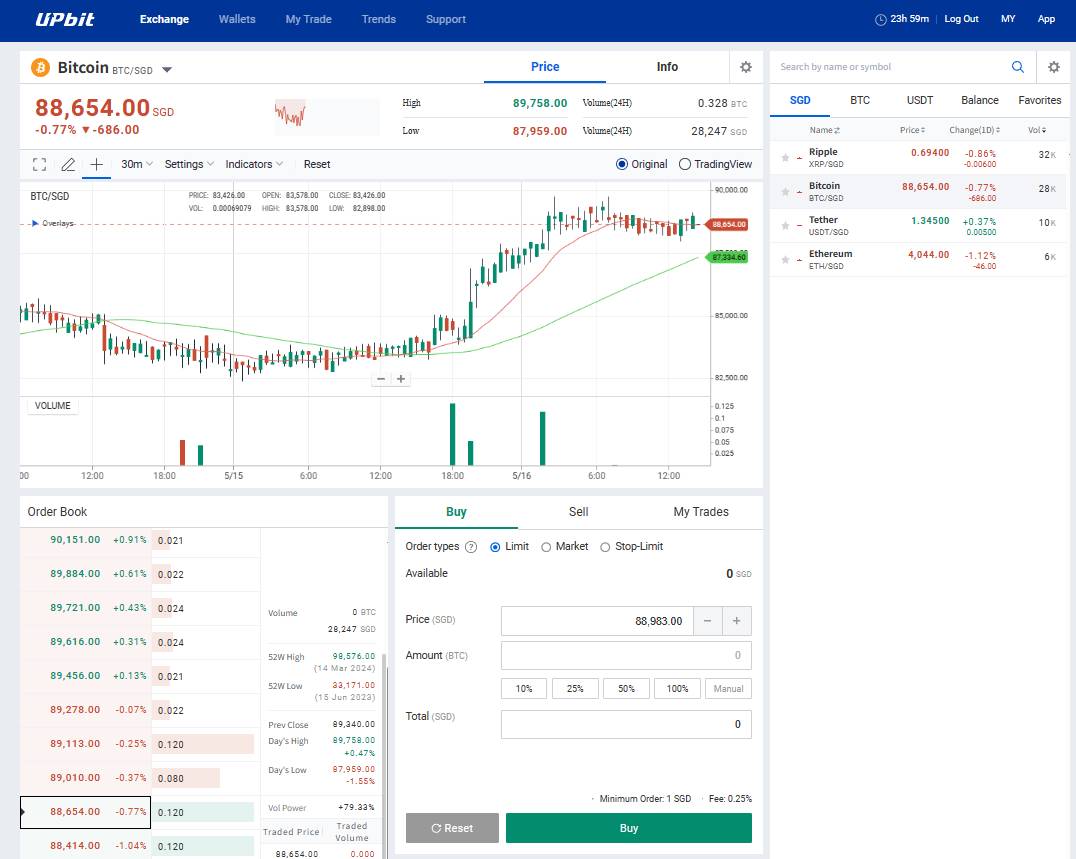Image resolution: width=1076 pixels, height=859 pixels.
Task: Select Limit order type
Action: (495, 547)
